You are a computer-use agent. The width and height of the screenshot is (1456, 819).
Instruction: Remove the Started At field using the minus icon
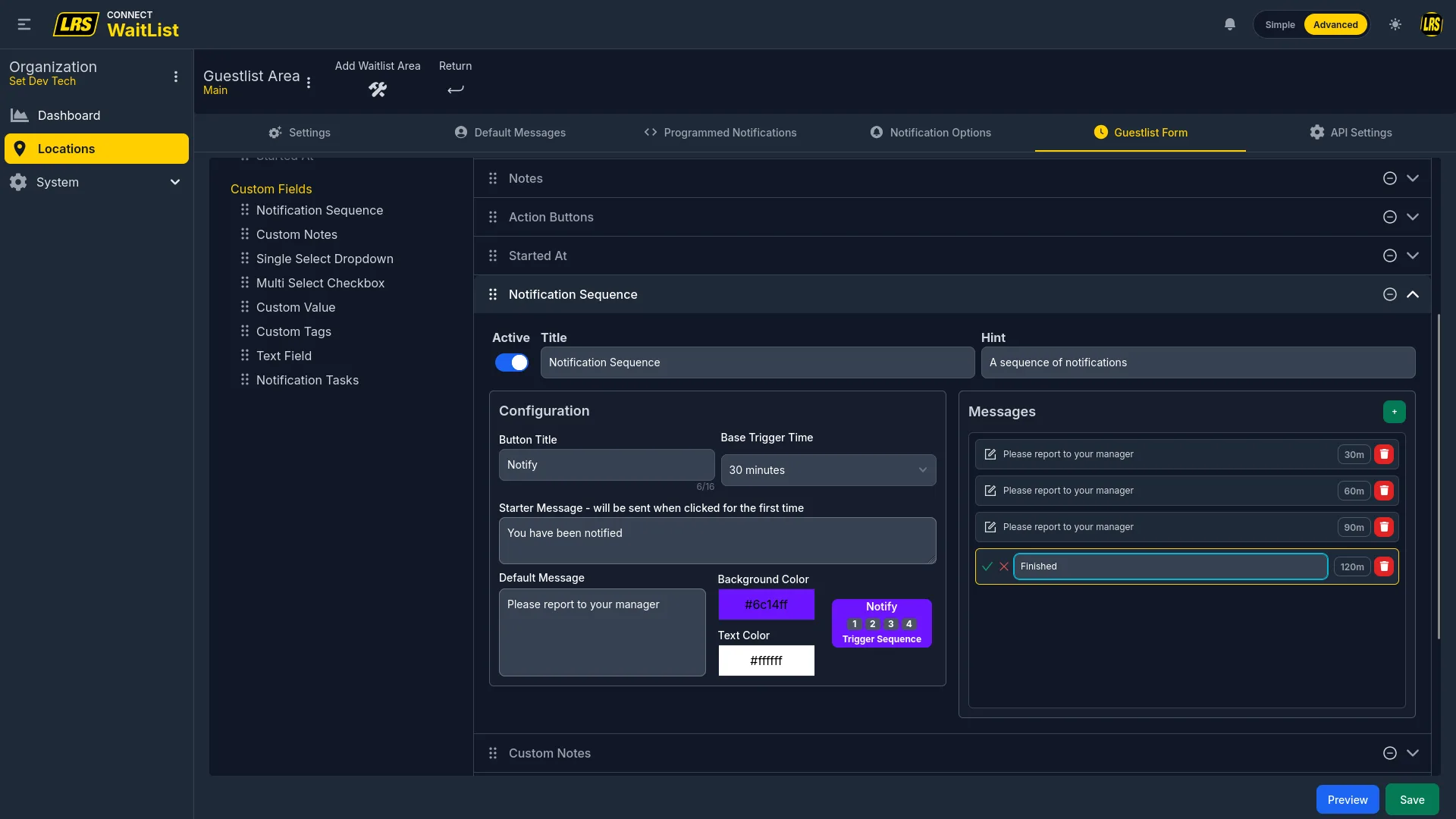[x=1389, y=256]
